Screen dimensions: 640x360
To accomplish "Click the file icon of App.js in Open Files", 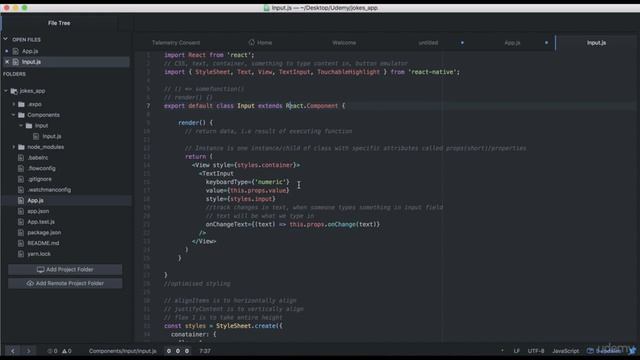I will coord(16,51).
